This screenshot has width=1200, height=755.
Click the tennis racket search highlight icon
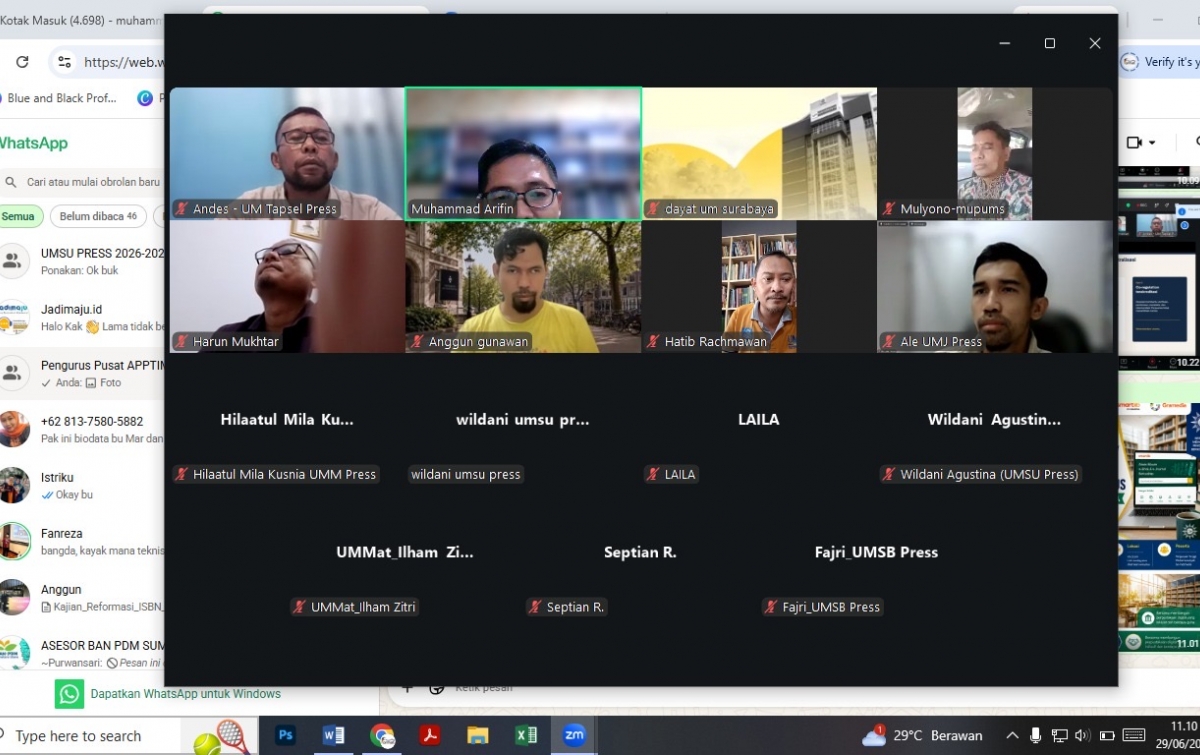(220, 738)
